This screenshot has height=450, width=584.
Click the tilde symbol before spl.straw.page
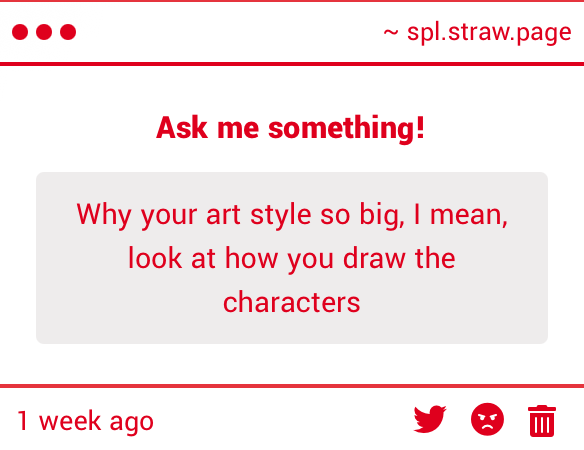(x=391, y=33)
